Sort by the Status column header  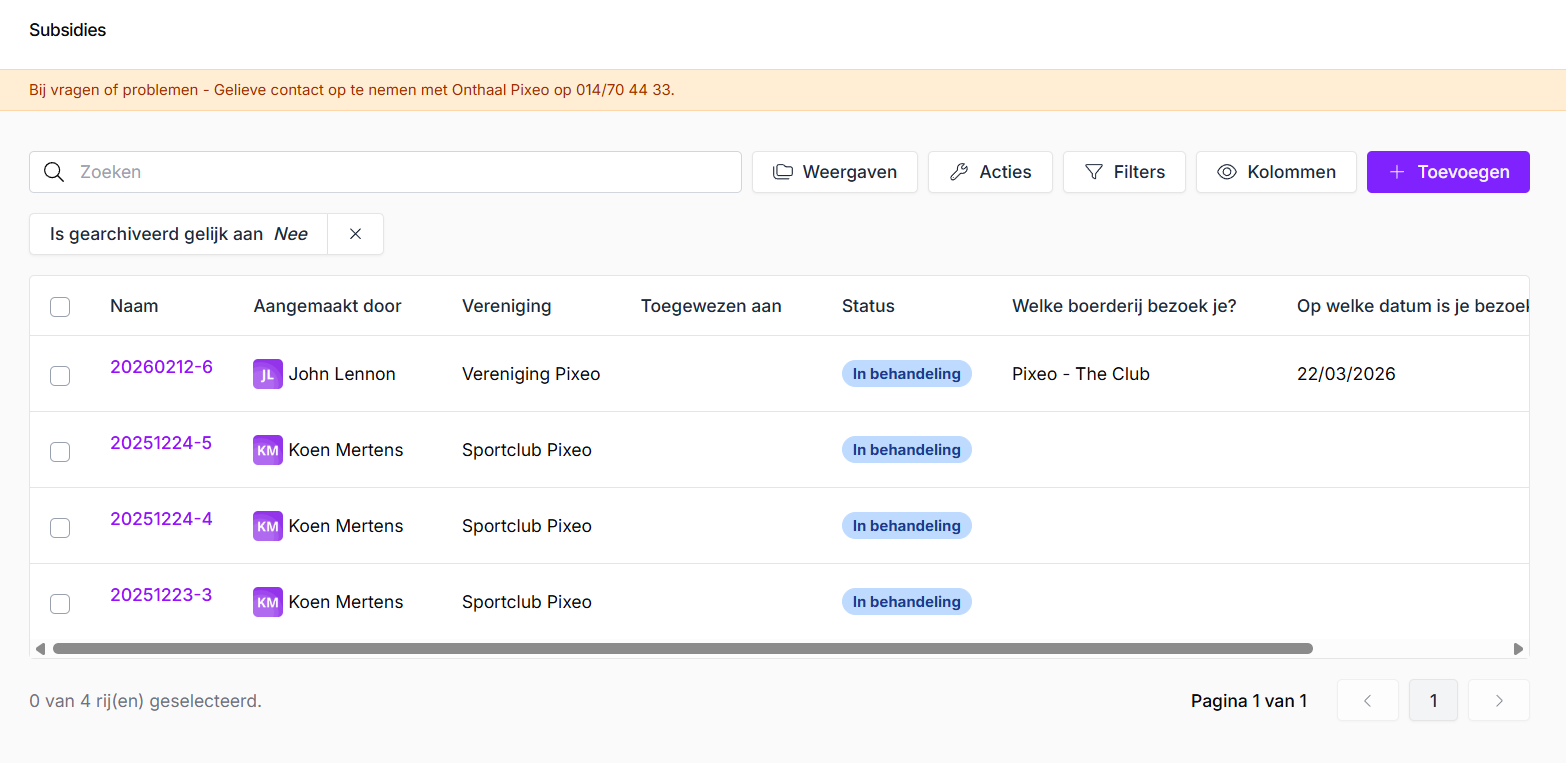coord(868,306)
